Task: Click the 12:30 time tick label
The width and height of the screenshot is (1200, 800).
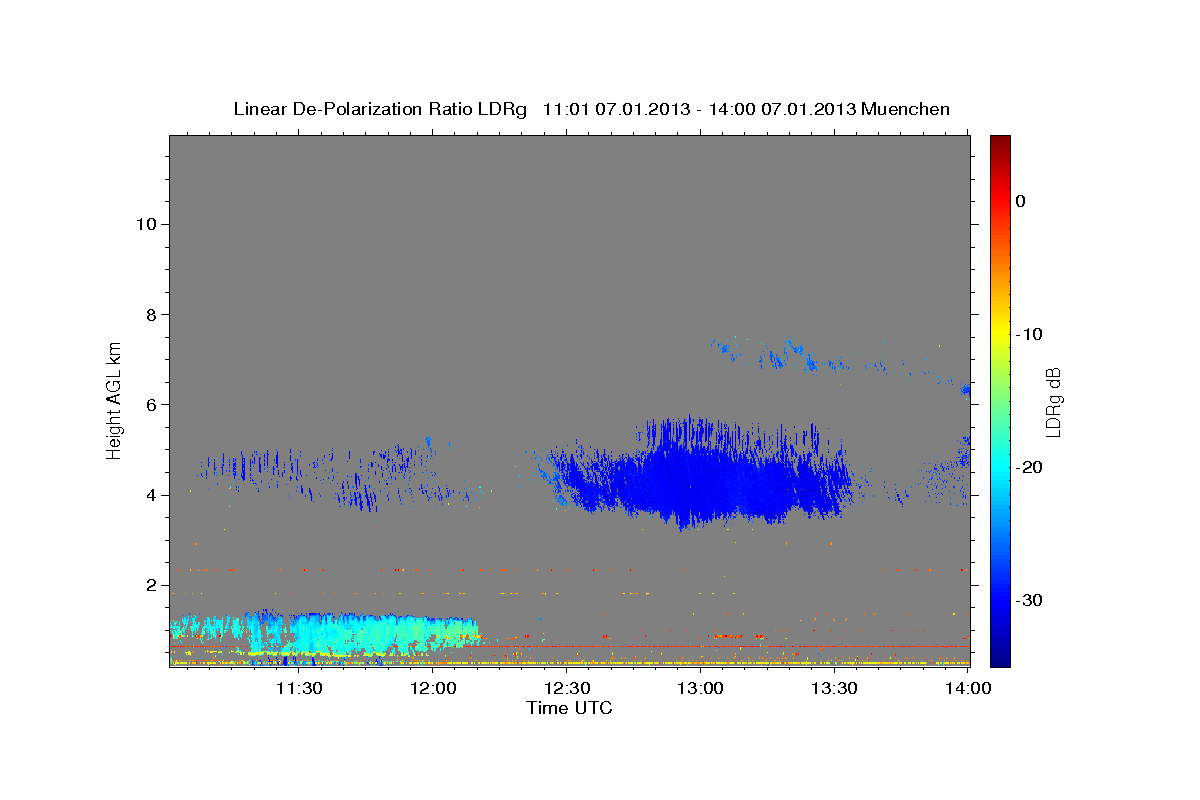Action: 567,688
